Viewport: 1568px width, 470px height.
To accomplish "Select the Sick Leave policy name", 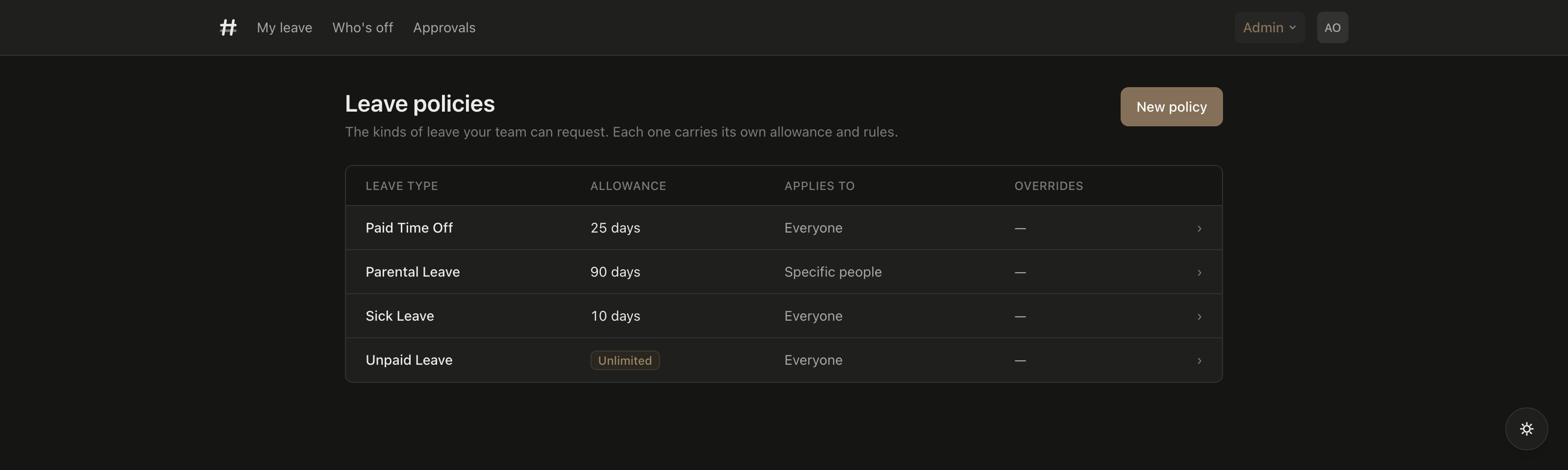I will (399, 316).
